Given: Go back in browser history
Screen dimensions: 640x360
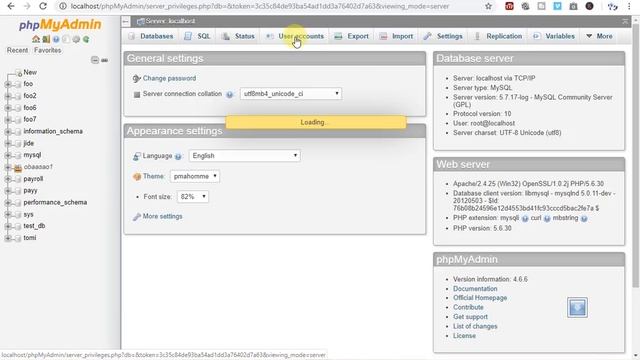Looking at the screenshot, I should (x=11, y=7).
